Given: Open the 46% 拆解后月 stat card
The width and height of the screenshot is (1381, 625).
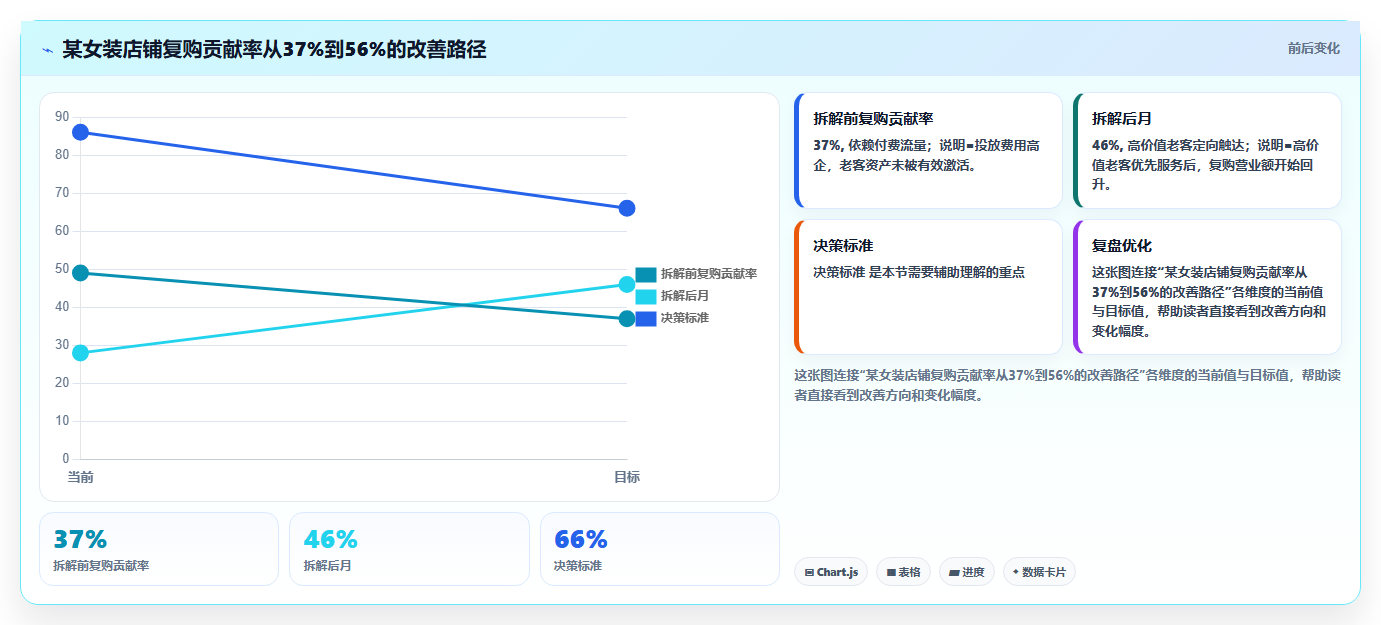Looking at the screenshot, I should click(x=409, y=549).
